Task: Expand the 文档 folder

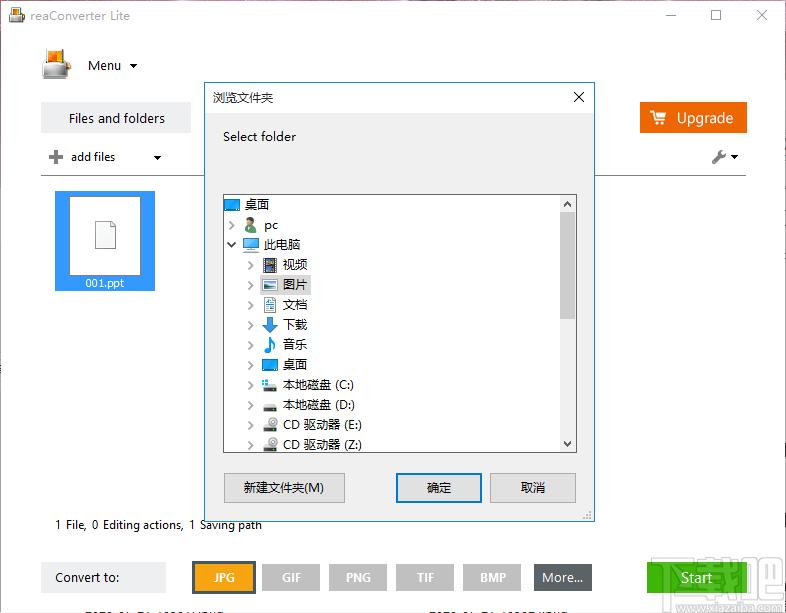Action: coord(250,305)
